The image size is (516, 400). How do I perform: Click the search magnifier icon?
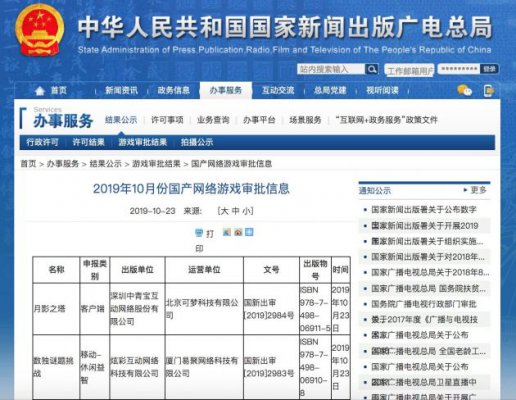point(371,69)
